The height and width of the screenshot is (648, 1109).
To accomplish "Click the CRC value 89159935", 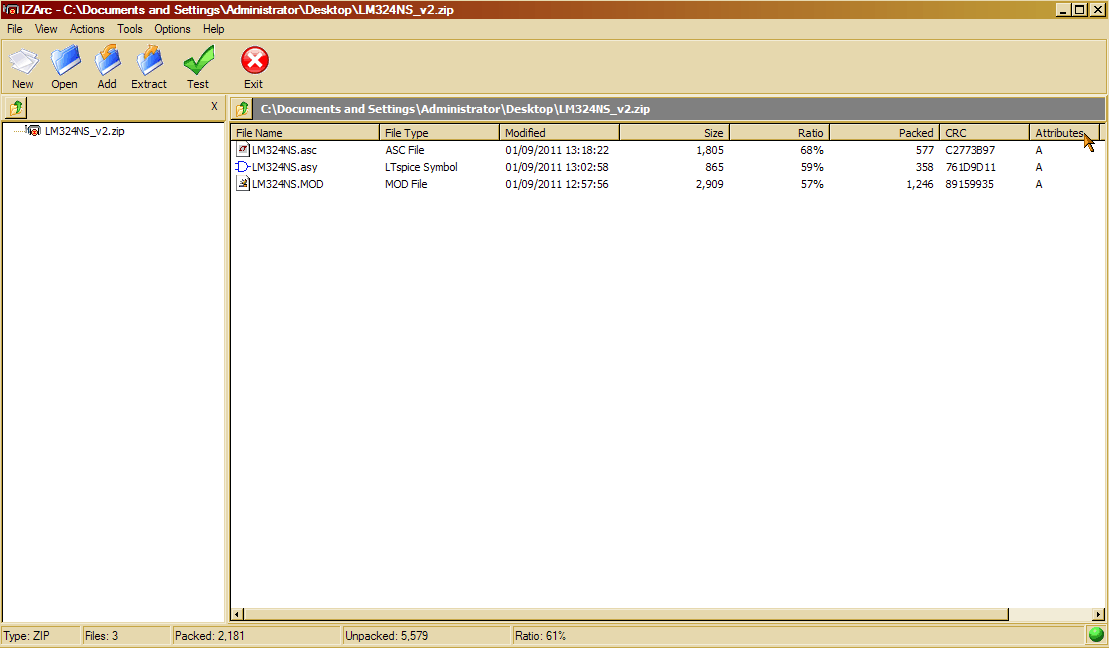I will (x=969, y=184).
